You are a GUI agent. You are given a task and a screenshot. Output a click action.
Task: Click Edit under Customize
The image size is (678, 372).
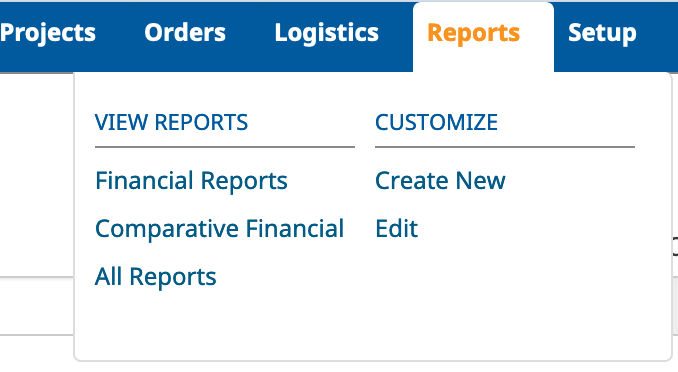click(397, 228)
